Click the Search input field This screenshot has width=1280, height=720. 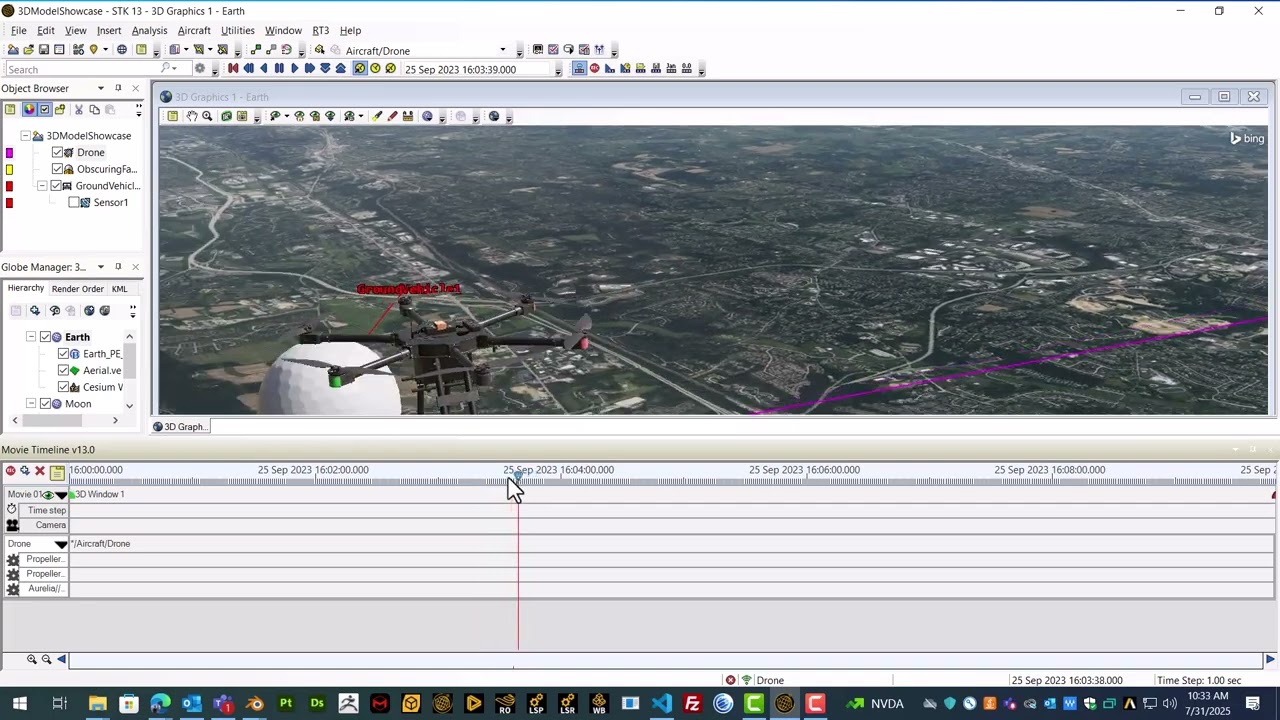(80, 69)
